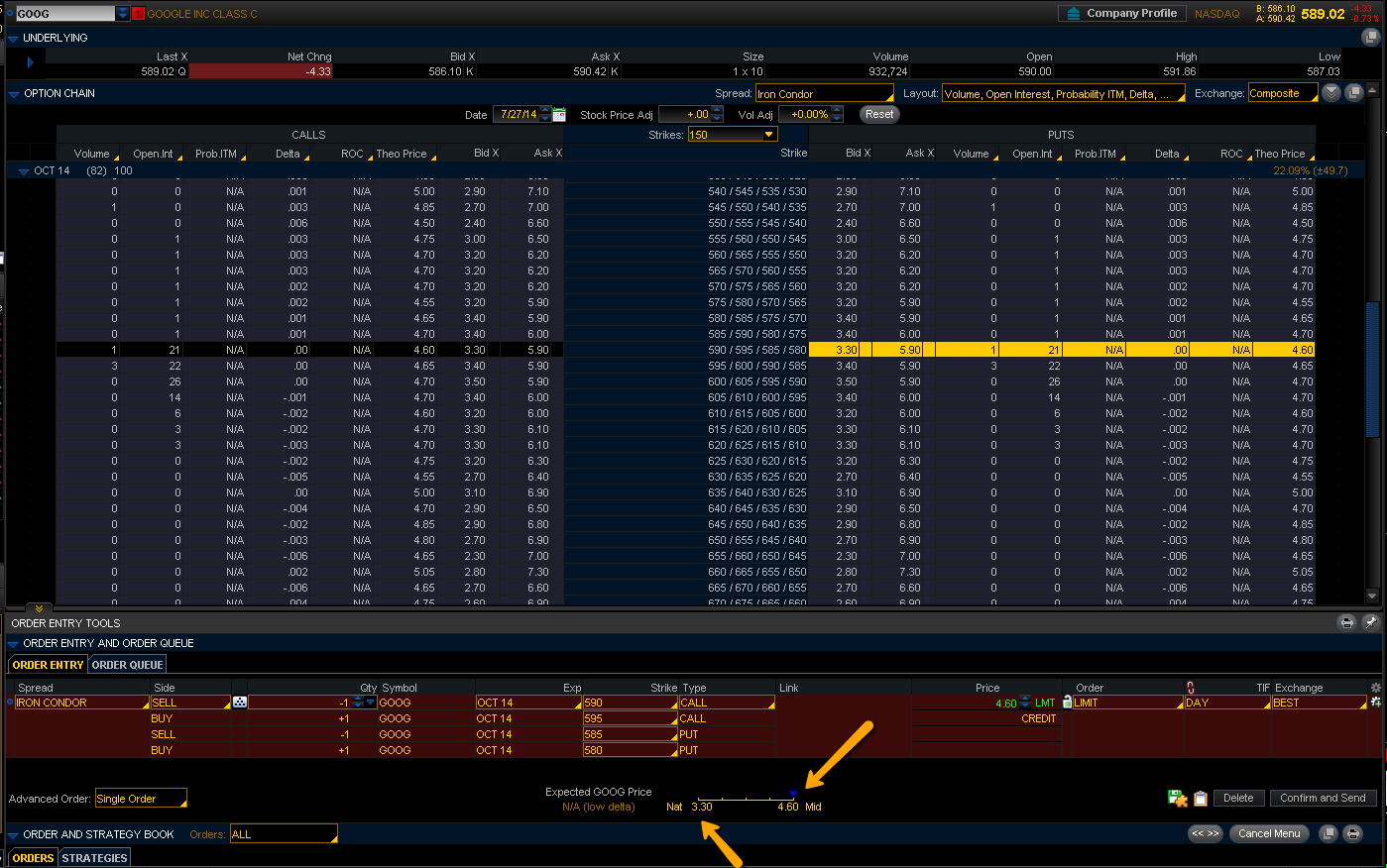Click the dice icon in order entry row
The width and height of the screenshot is (1387, 868).
(239, 703)
